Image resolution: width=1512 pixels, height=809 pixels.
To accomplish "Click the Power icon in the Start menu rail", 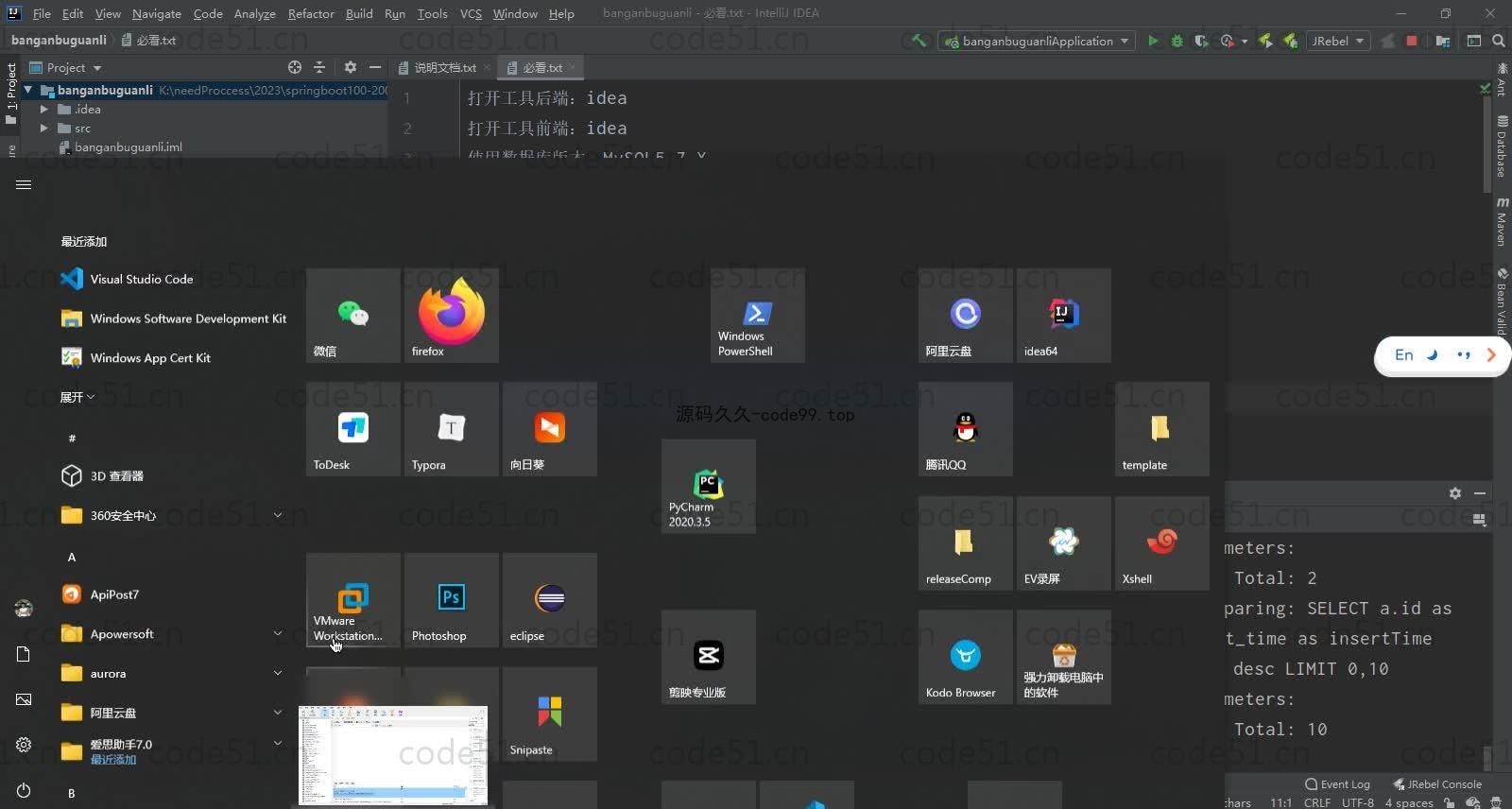I will point(24,790).
